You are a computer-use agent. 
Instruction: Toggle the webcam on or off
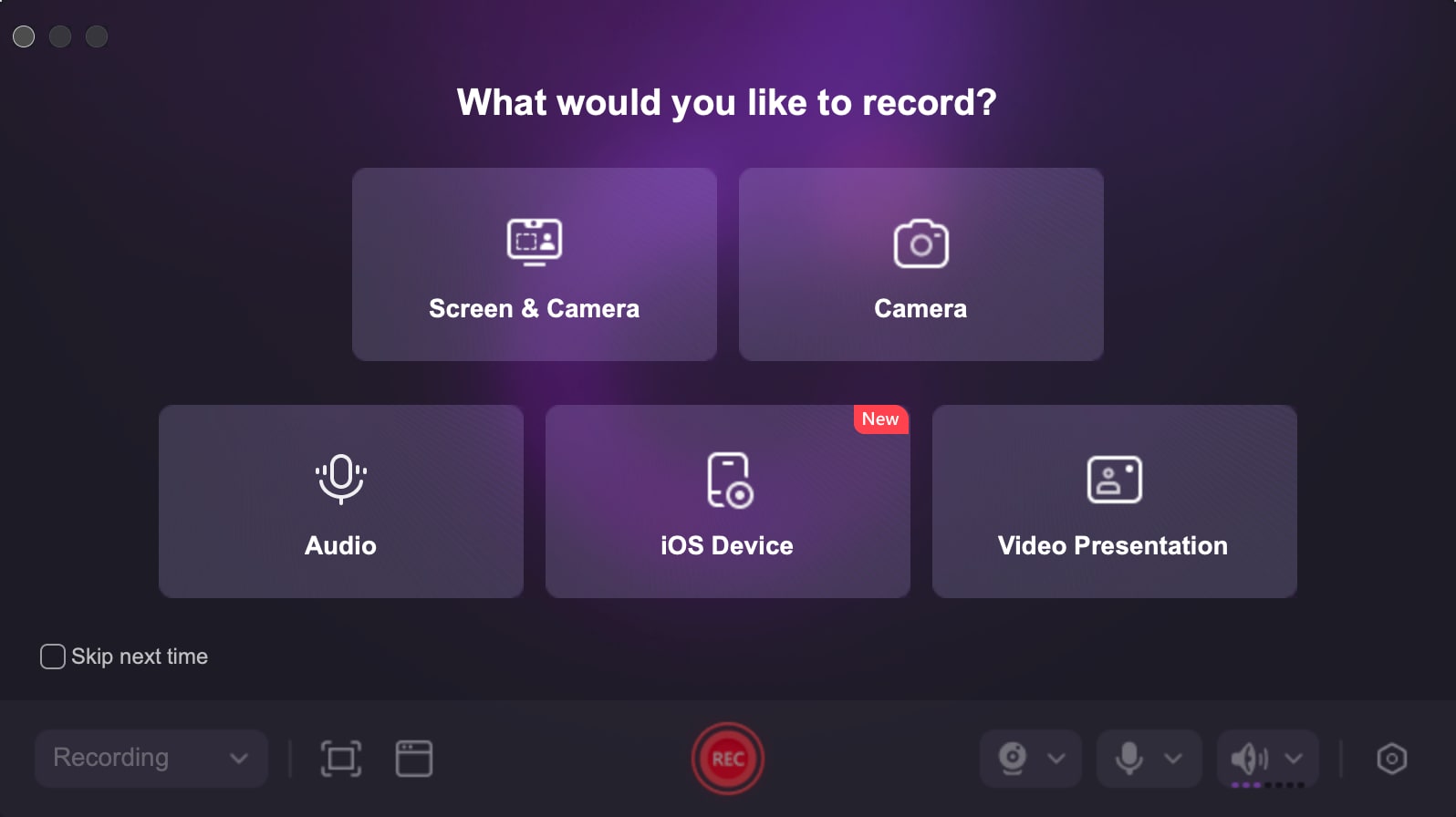tap(1013, 759)
